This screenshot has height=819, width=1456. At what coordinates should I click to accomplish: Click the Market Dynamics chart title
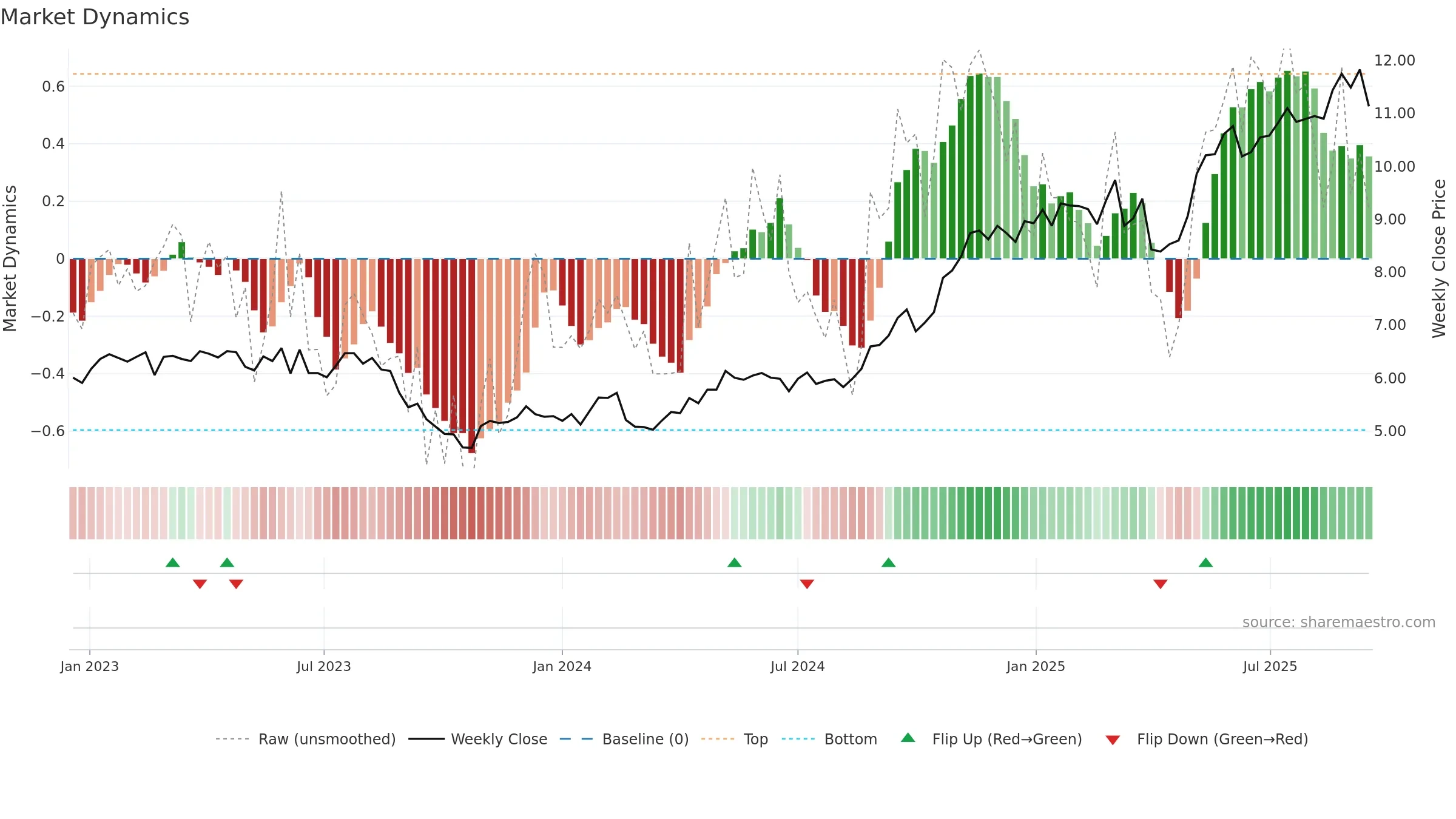point(95,17)
